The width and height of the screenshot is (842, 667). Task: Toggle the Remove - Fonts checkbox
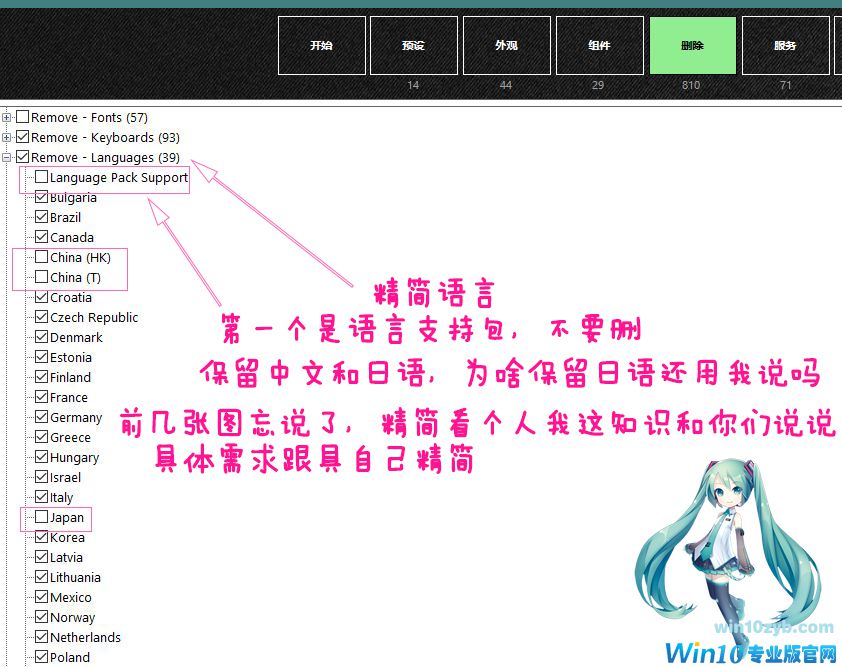[x=23, y=118]
